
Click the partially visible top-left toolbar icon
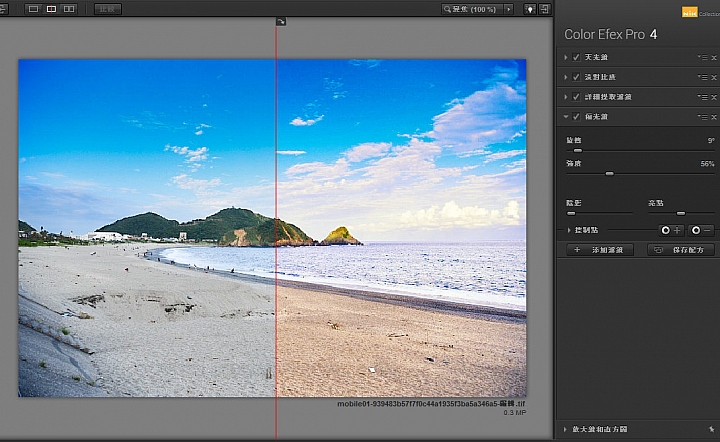pos(3,9)
